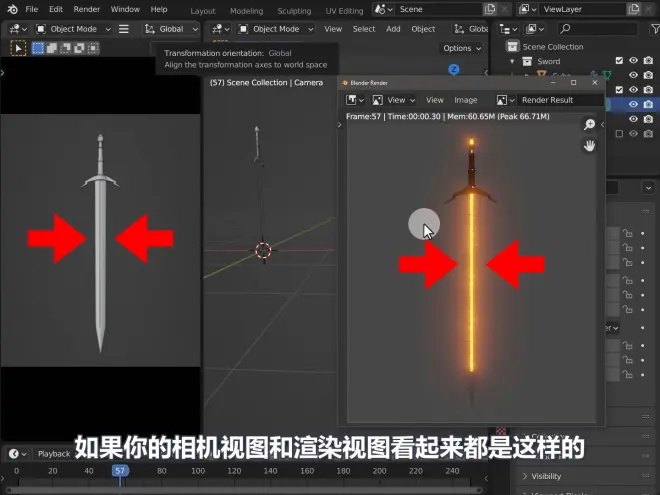This screenshot has width=660, height=495.
Task: Enable the unchecked collection checkbox in Outliner
Action: (x=619, y=134)
